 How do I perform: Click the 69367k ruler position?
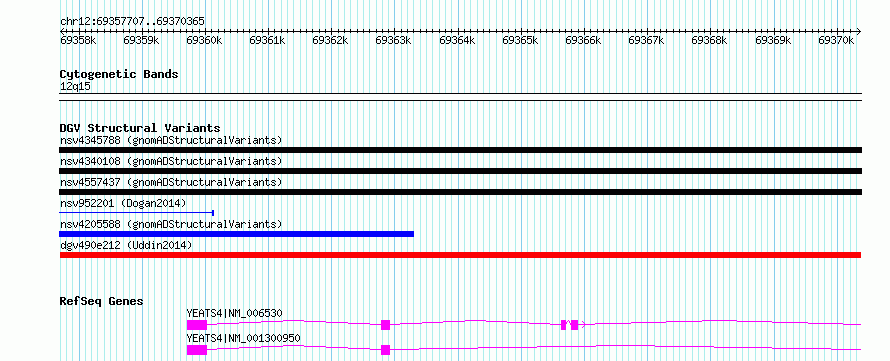pyautogui.click(x=646, y=40)
